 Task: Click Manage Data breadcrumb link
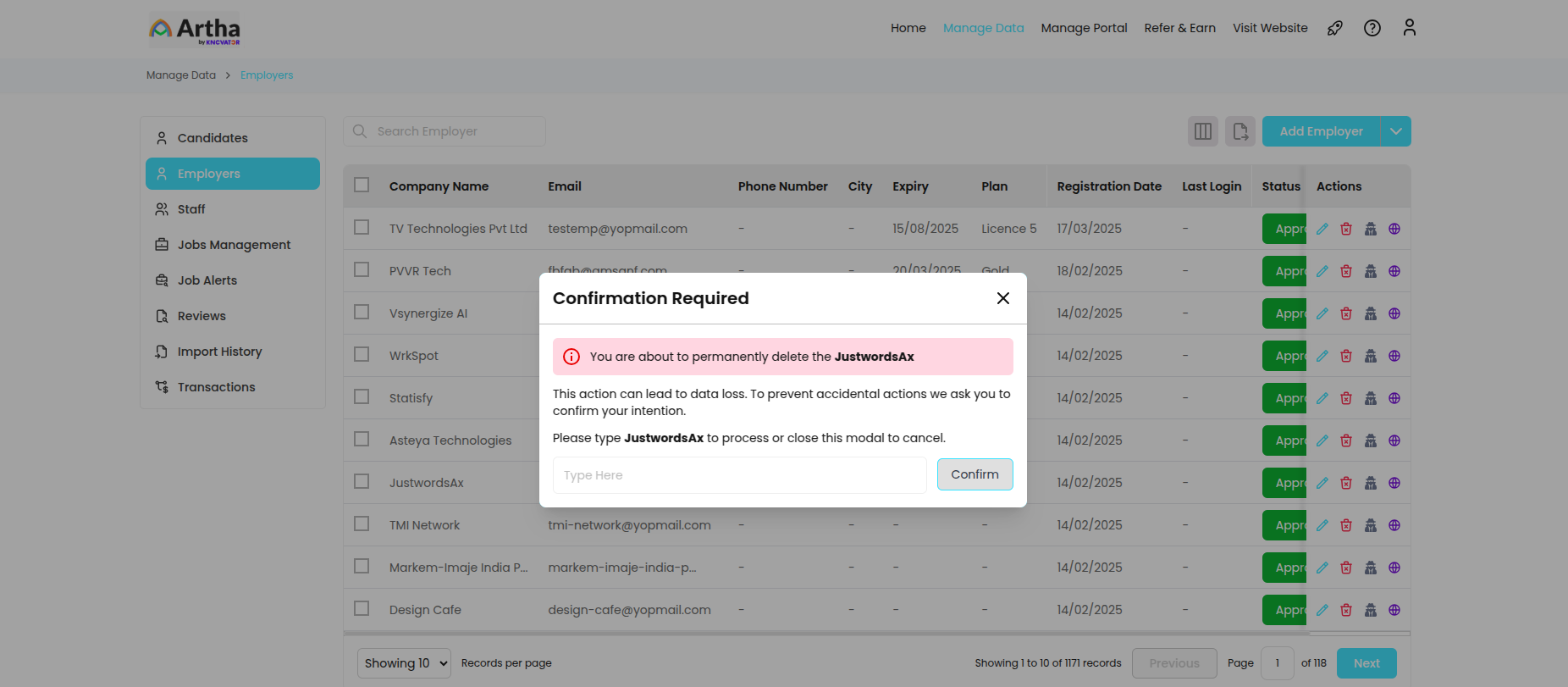tap(181, 75)
